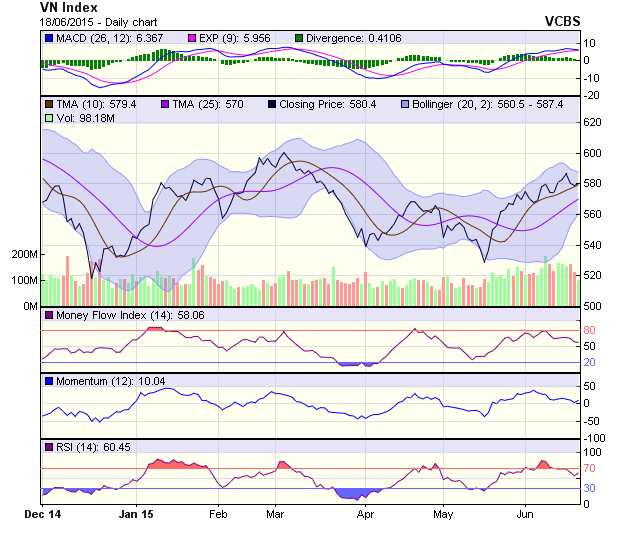Screen dimensions: 620x535
Task: Click the RSI (14) legend swatch
Action: point(49,448)
